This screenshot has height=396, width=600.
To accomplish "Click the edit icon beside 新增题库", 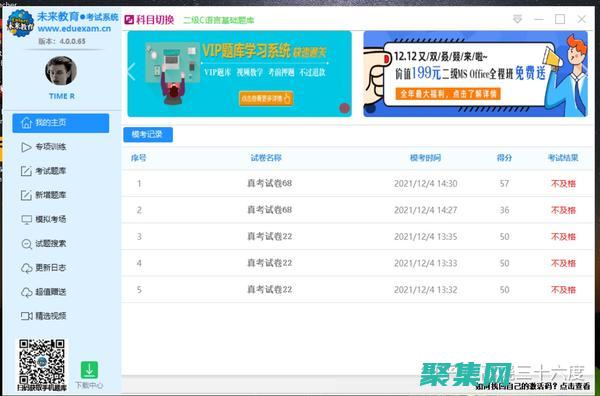I will coord(26,195).
